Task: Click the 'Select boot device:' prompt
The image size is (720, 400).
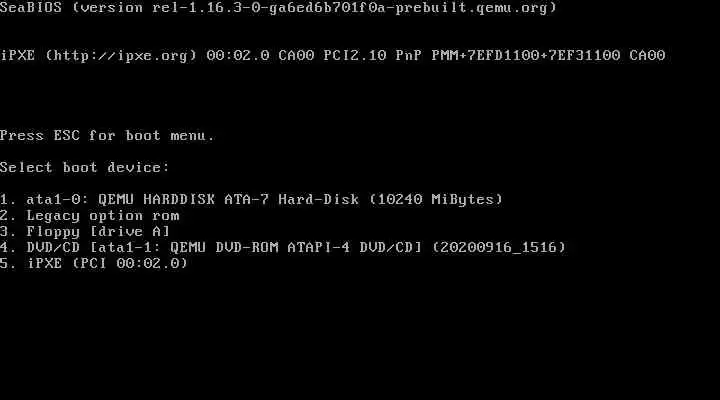Action: [x=85, y=168]
